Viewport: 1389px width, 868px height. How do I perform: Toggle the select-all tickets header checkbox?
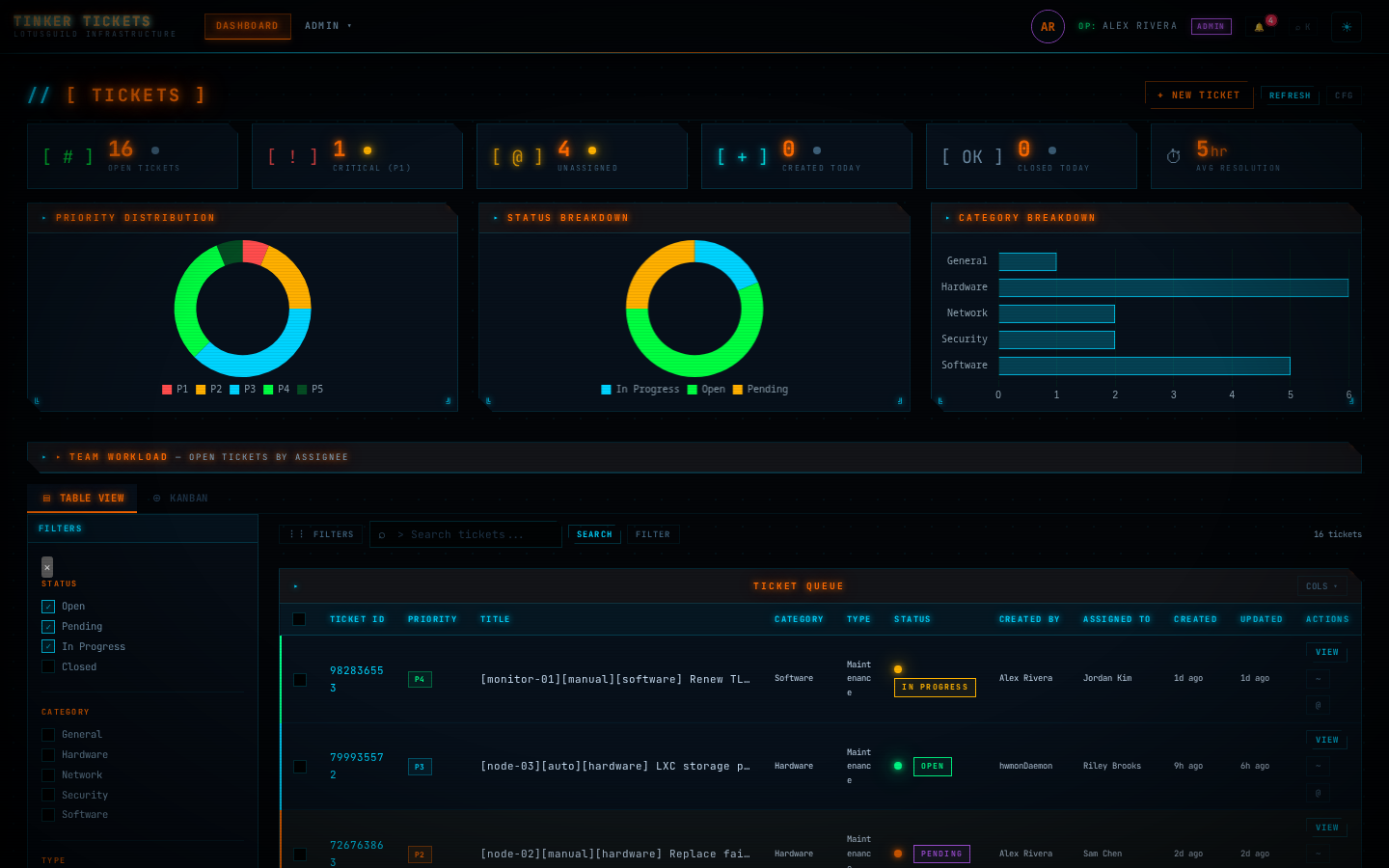click(299, 619)
